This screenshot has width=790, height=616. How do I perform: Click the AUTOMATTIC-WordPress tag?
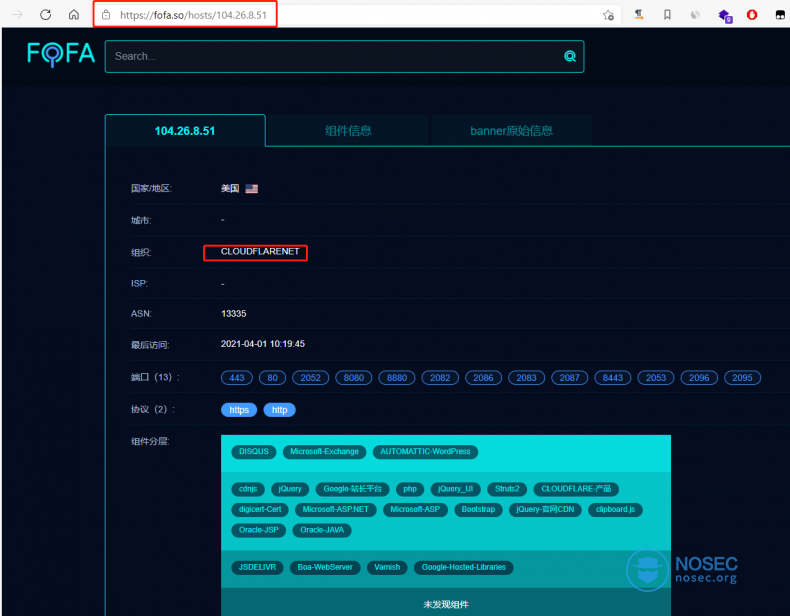[x=425, y=452]
